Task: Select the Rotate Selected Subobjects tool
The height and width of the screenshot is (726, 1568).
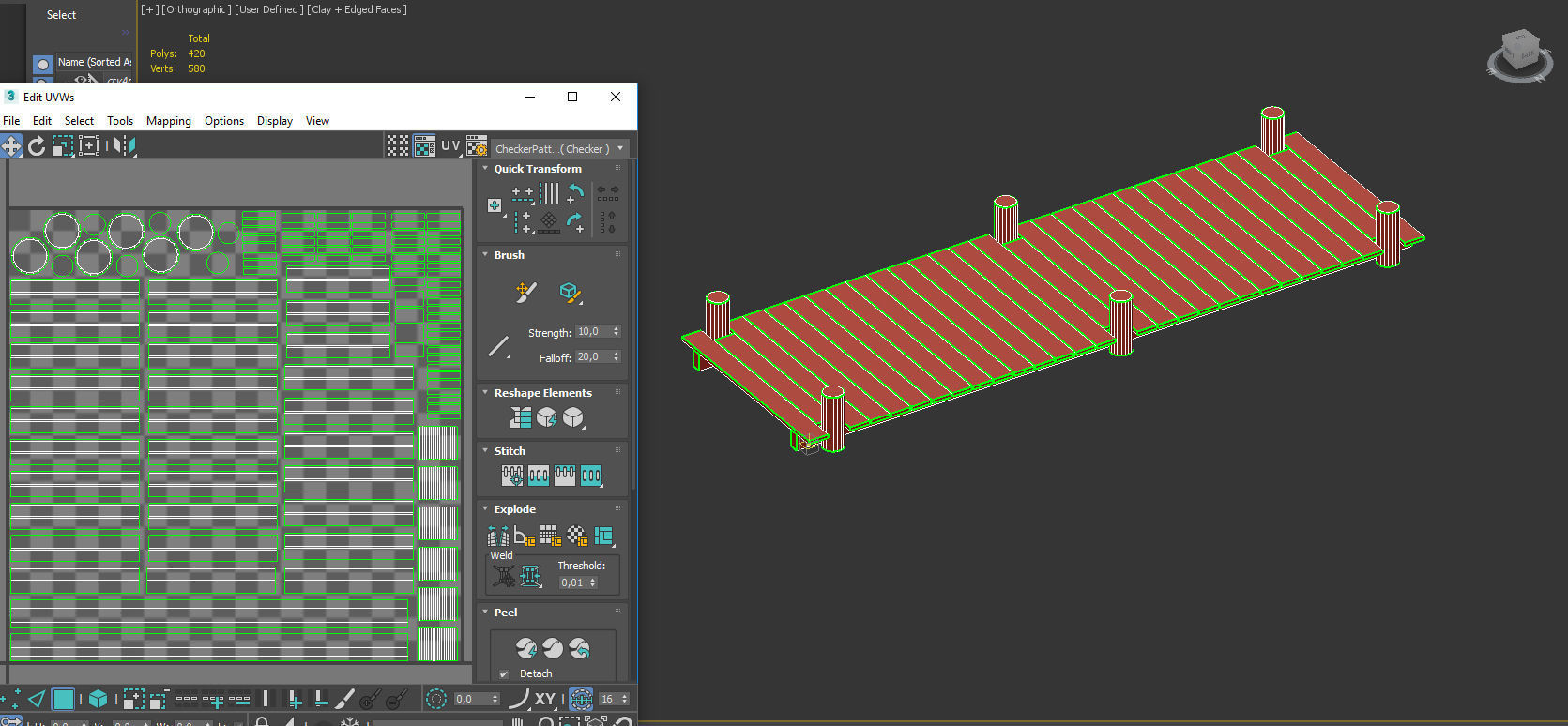Action: (37, 145)
